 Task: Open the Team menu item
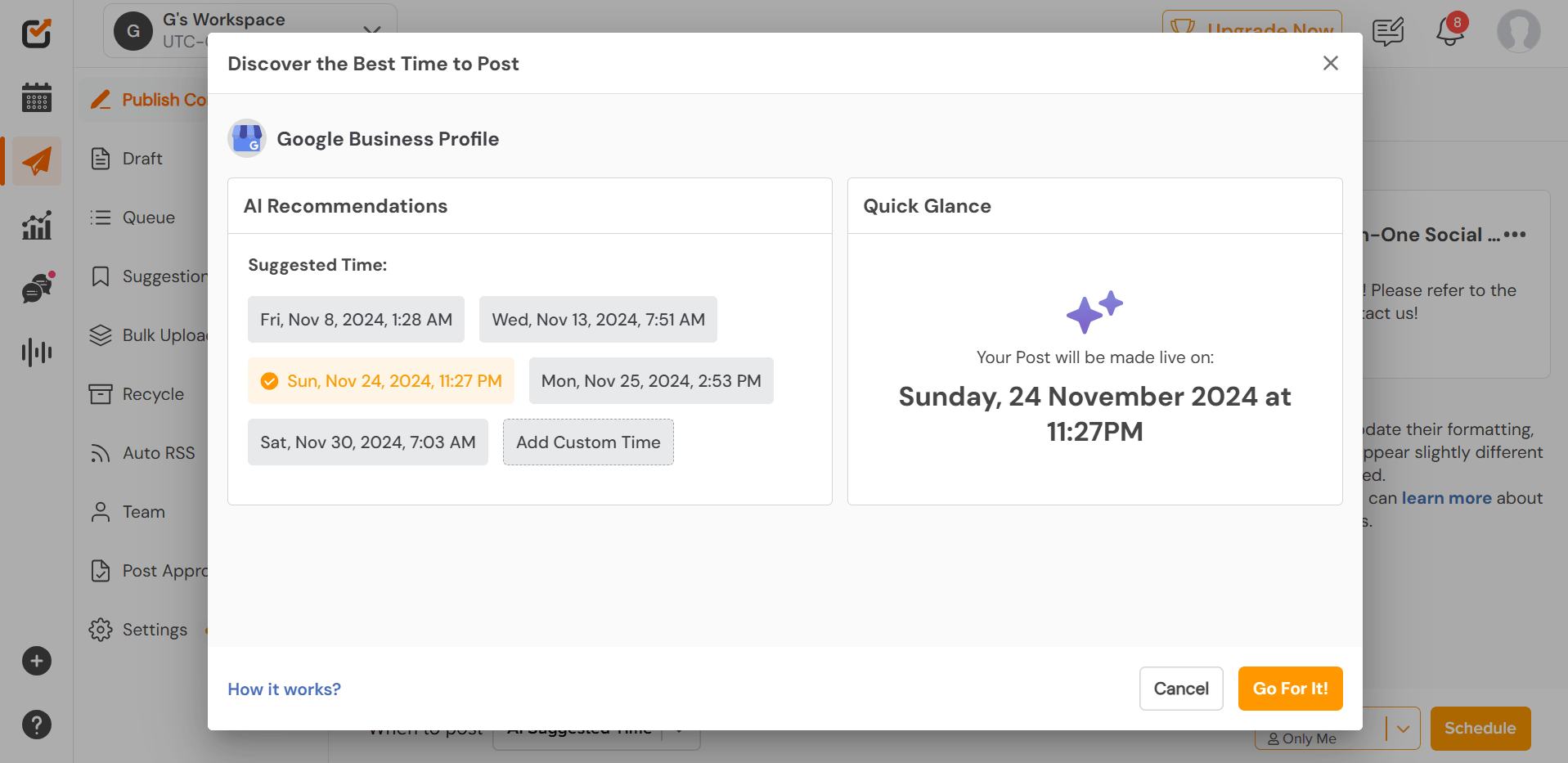[x=143, y=512]
